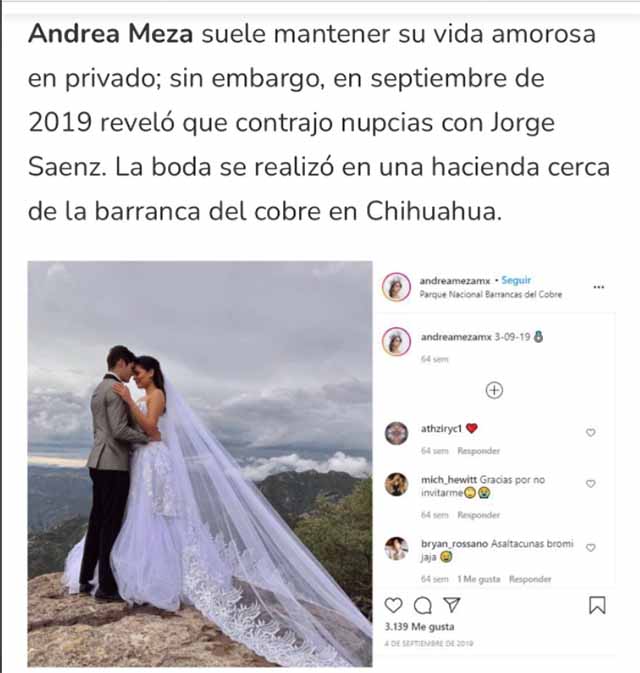
Task: Click the wedding photo on the cliff
Action: pos(200,464)
